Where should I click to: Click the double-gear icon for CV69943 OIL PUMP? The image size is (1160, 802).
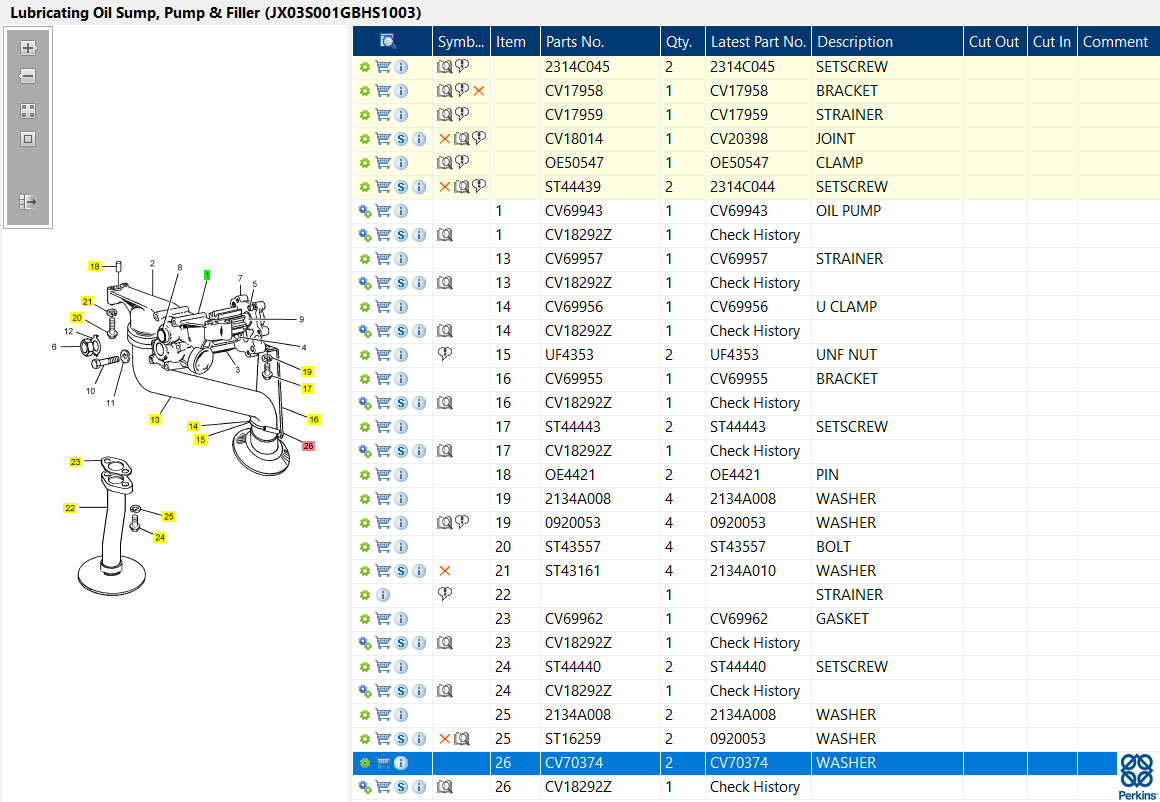click(365, 211)
